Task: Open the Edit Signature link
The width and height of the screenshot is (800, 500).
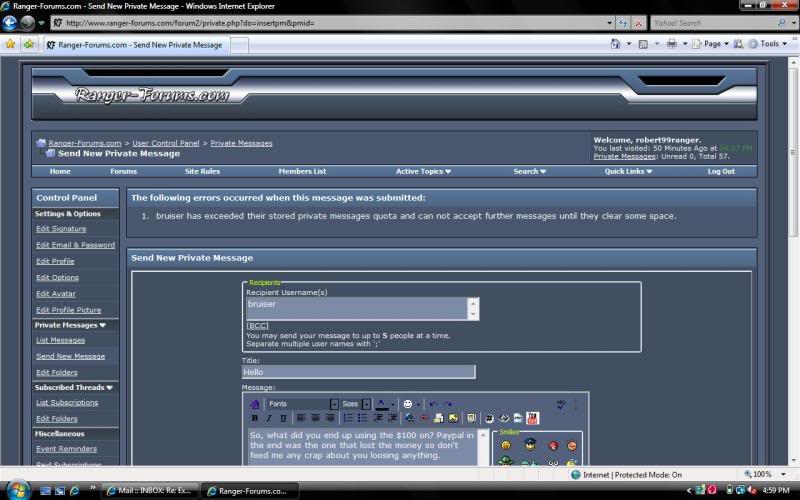Action: 61,229
